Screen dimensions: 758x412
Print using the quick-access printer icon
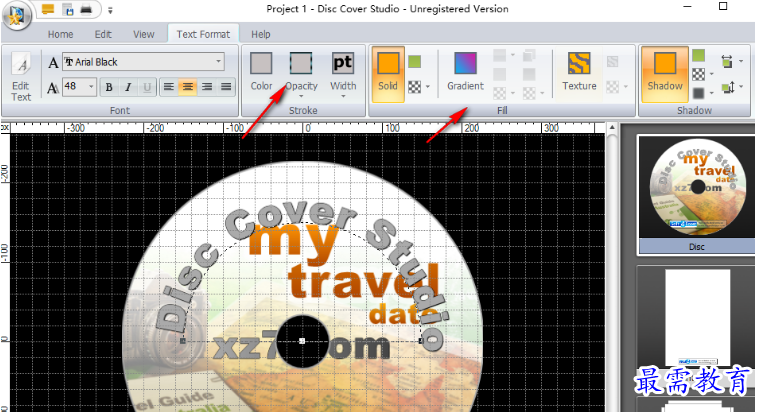[86, 9]
